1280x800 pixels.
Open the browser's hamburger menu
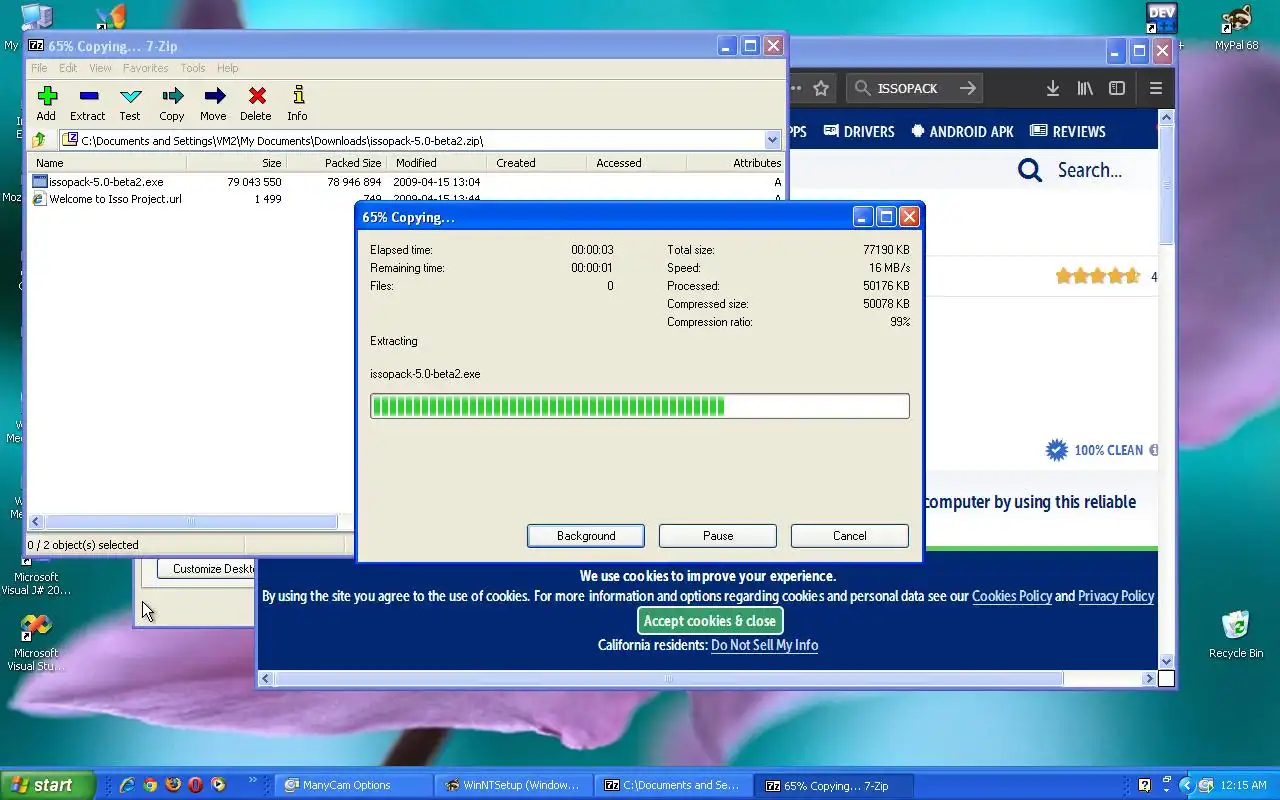pyautogui.click(x=1156, y=88)
